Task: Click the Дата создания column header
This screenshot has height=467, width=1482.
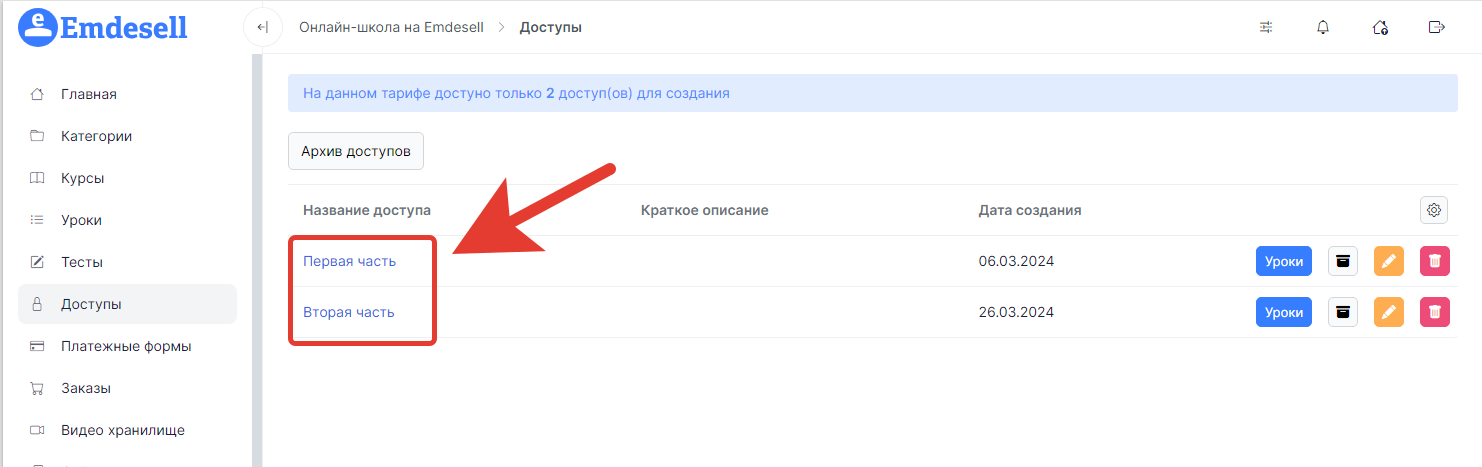Action: pos(1030,210)
